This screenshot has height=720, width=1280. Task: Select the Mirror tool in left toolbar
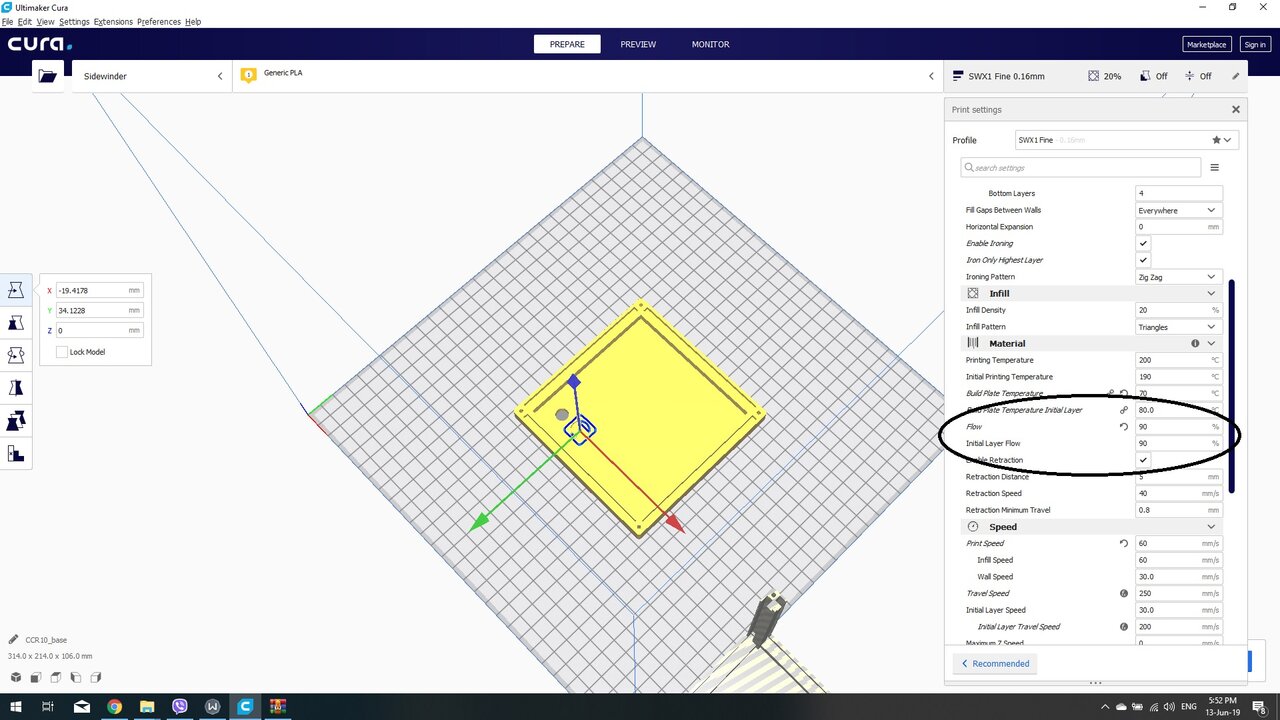16,389
